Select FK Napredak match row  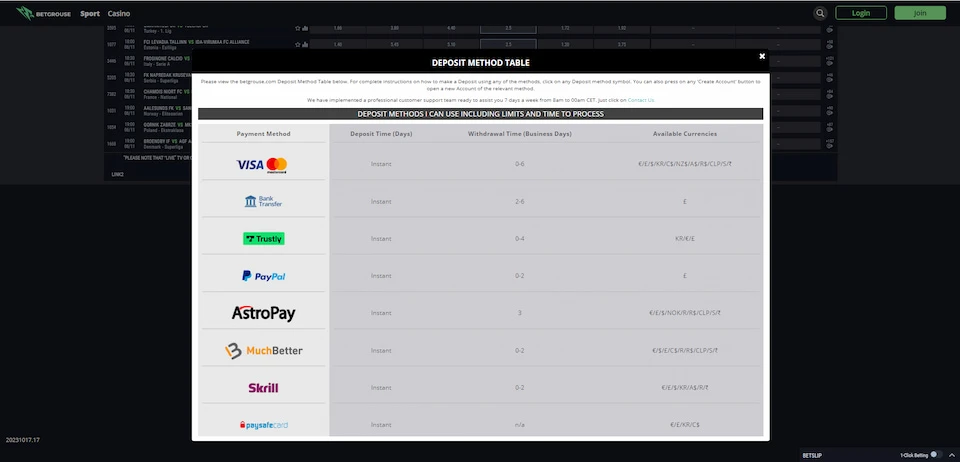pyautogui.click(x=149, y=78)
